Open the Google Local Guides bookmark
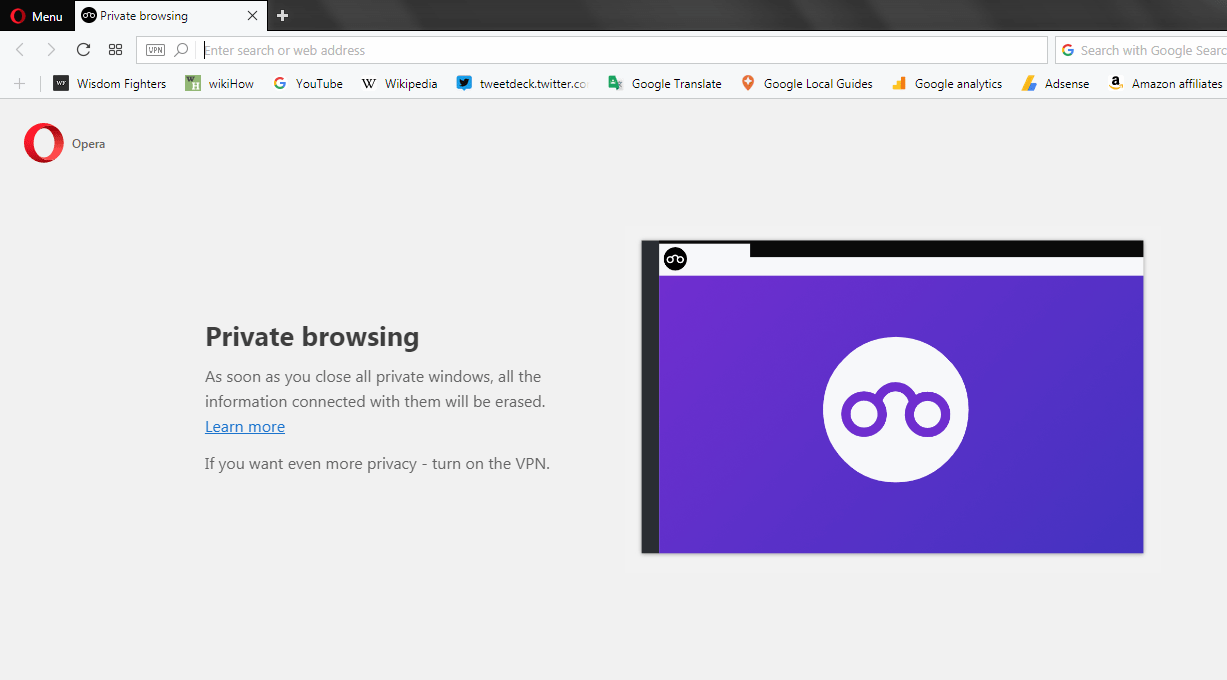1227x680 pixels. 807,84
